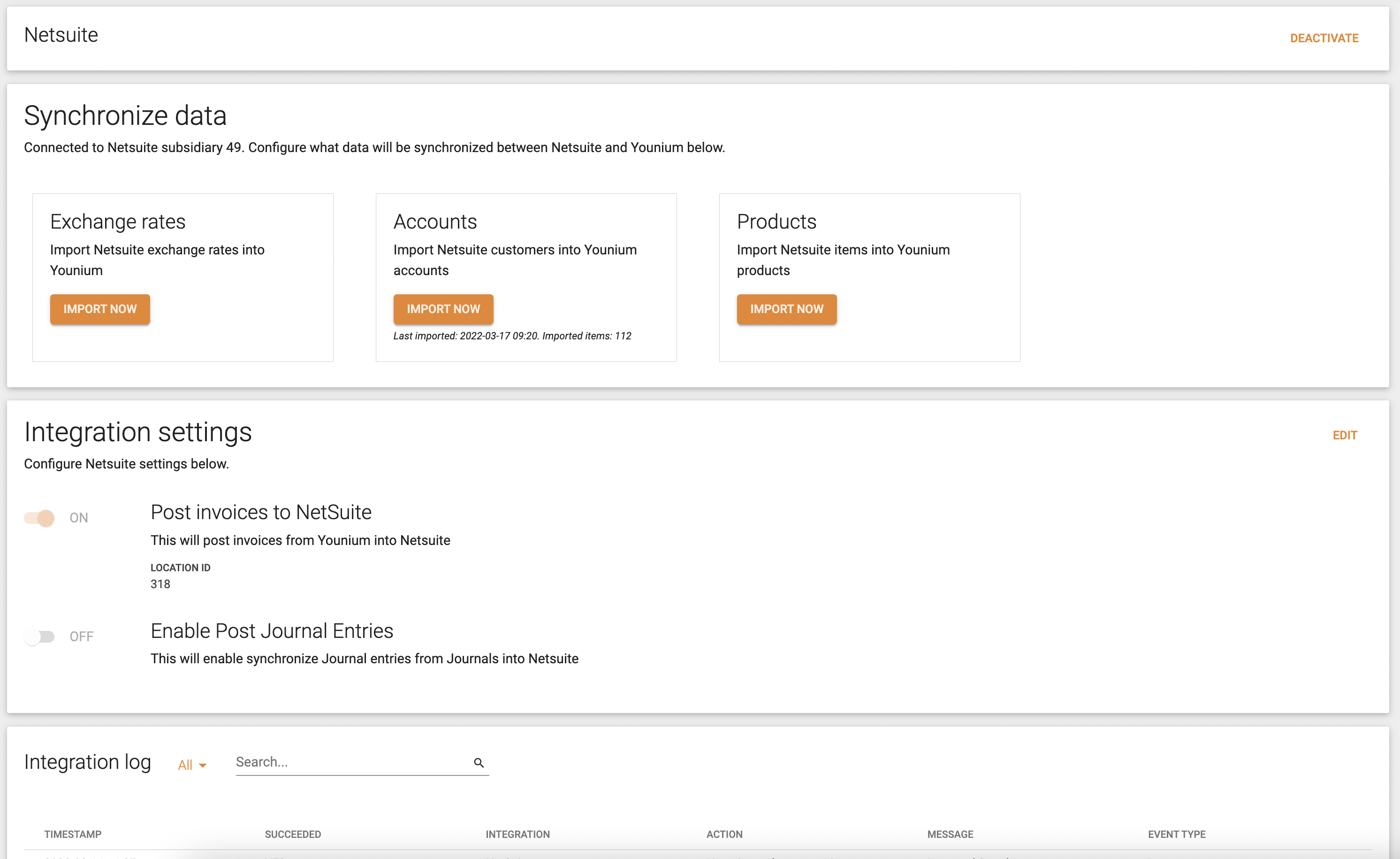
Task: Sort log by Timestamp column
Action: point(73,834)
